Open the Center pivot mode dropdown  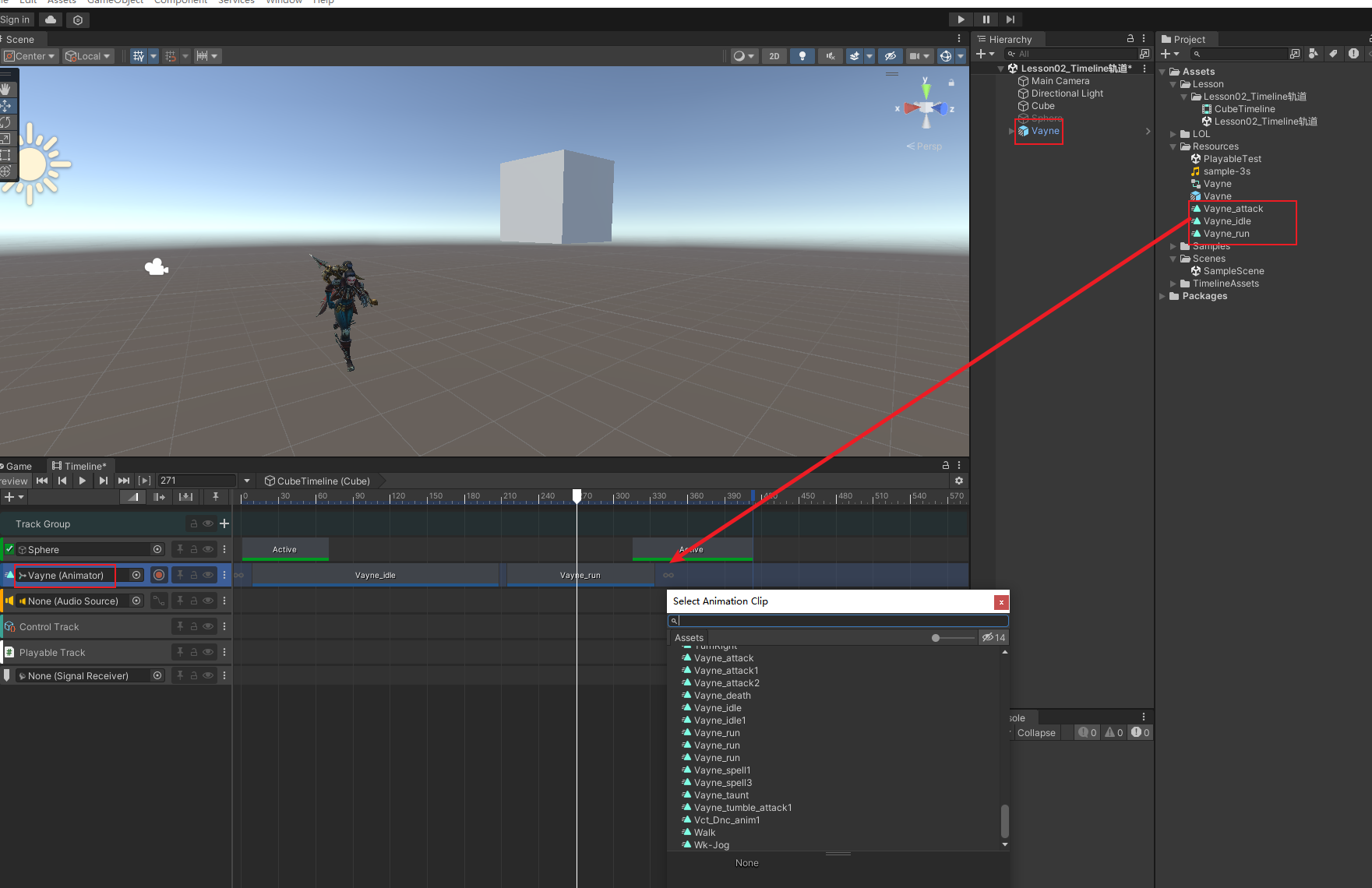coord(30,56)
